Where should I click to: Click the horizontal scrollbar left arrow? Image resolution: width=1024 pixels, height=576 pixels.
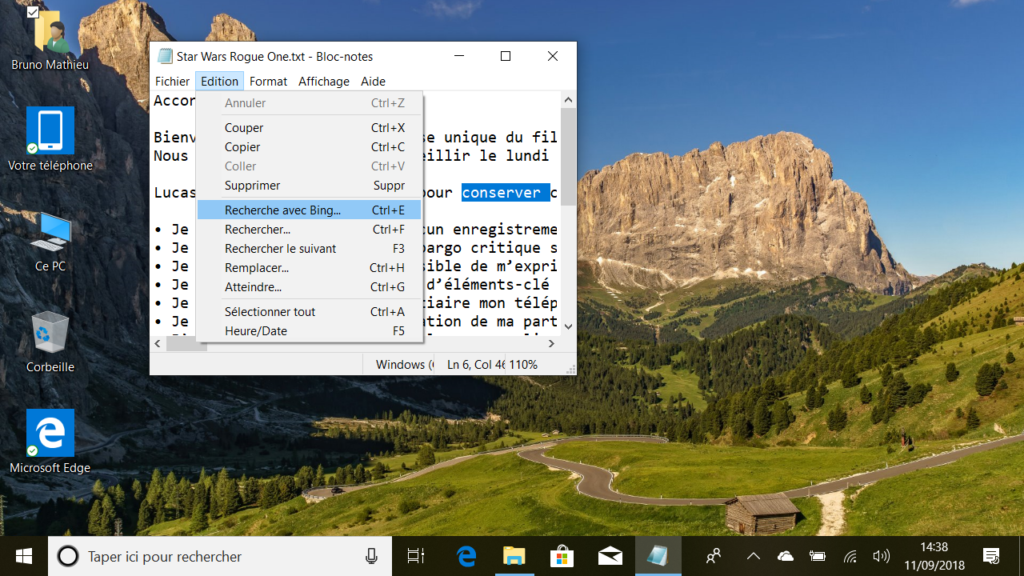click(x=157, y=344)
